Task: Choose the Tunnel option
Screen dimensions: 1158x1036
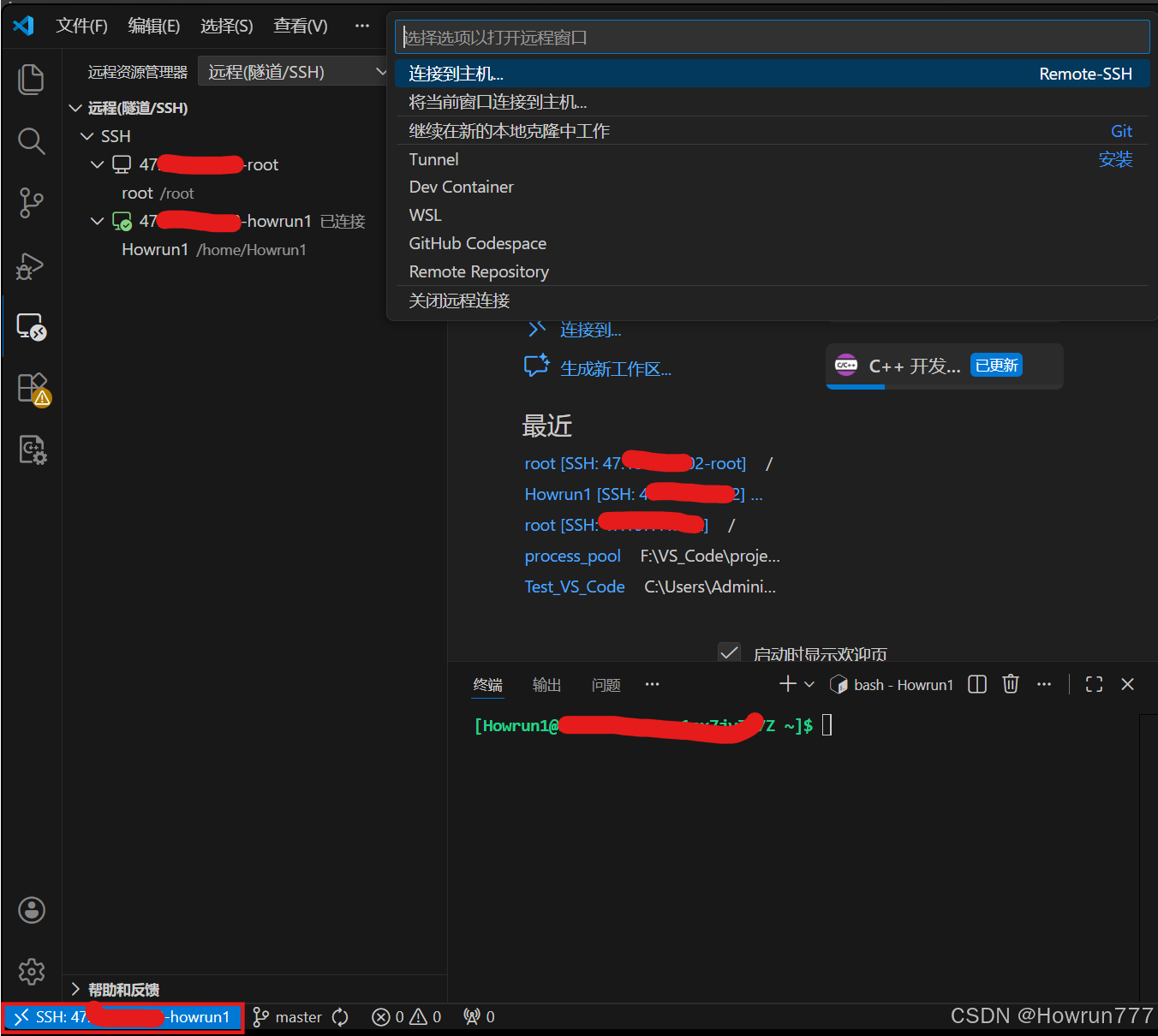Action: tap(772, 159)
